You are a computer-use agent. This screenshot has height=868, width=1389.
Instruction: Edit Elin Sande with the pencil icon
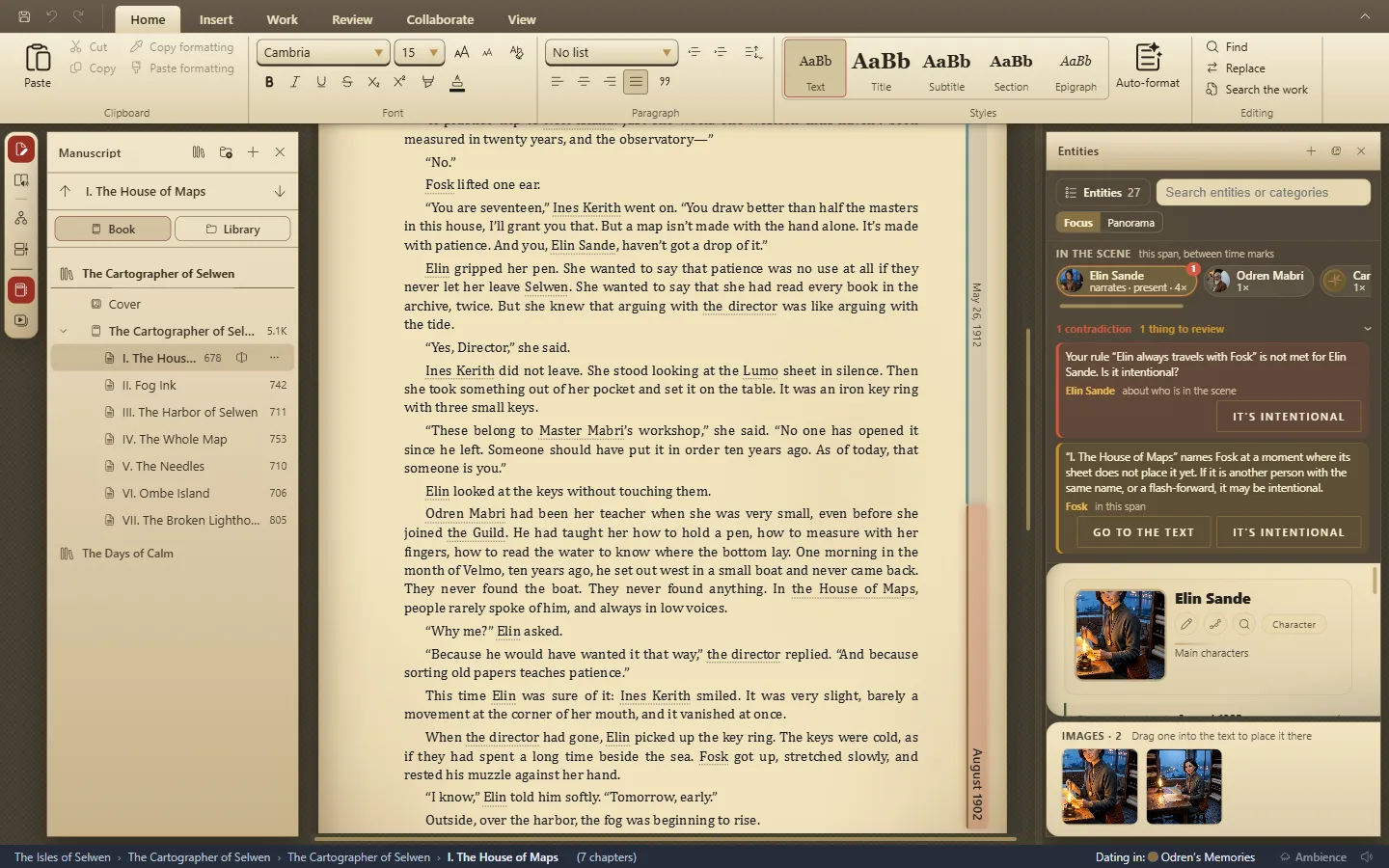coord(1186,624)
